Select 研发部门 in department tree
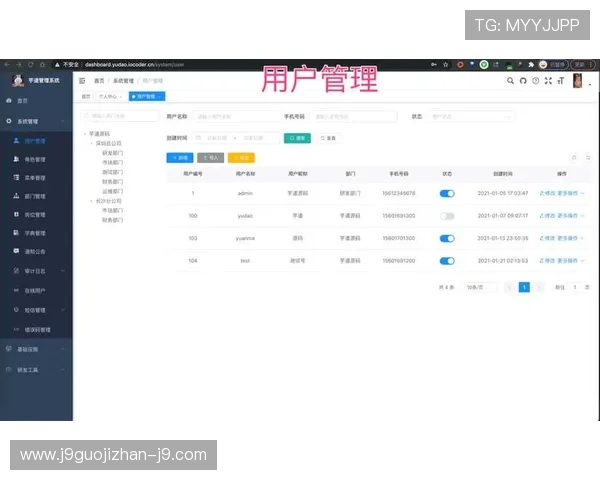This screenshot has width=600, height=480. tap(112, 153)
